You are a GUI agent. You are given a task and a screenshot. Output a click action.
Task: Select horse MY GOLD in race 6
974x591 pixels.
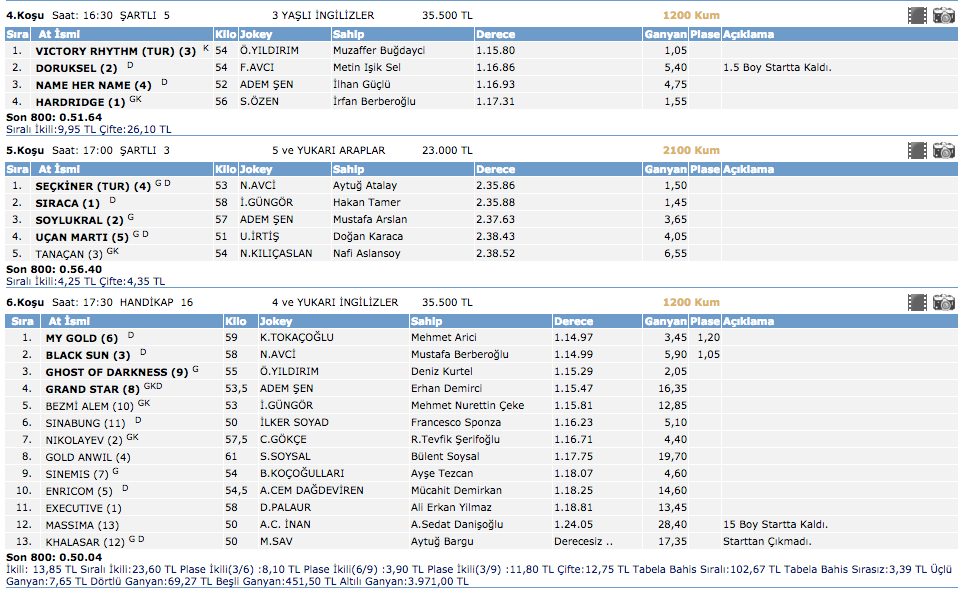click(x=82, y=338)
